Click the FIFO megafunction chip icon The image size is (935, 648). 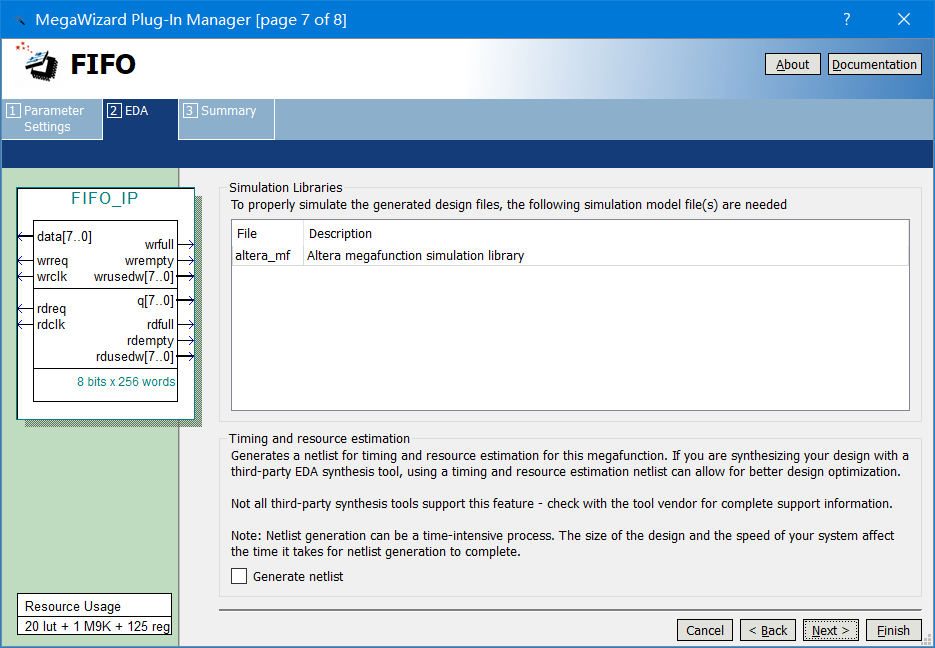[37, 61]
